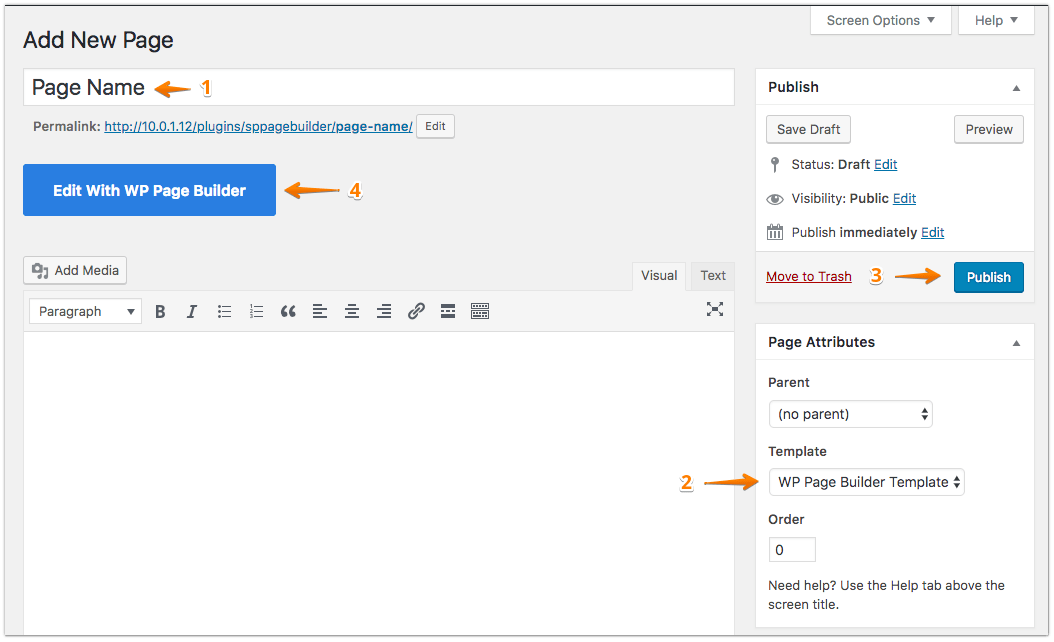Click the Add Media button
The height and width of the screenshot is (642, 1054).
pos(75,270)
